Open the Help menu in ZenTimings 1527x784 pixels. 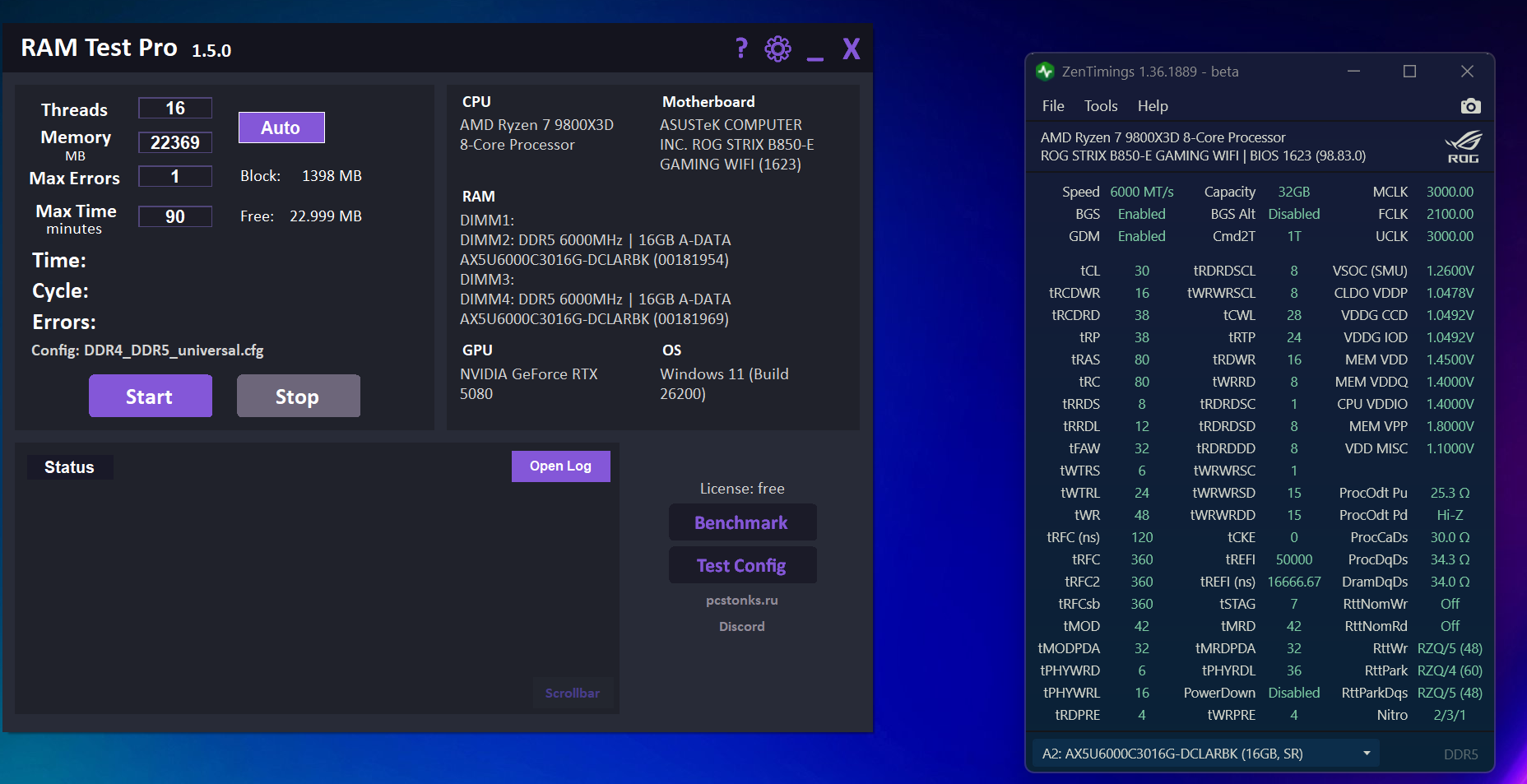(1153, 106)
